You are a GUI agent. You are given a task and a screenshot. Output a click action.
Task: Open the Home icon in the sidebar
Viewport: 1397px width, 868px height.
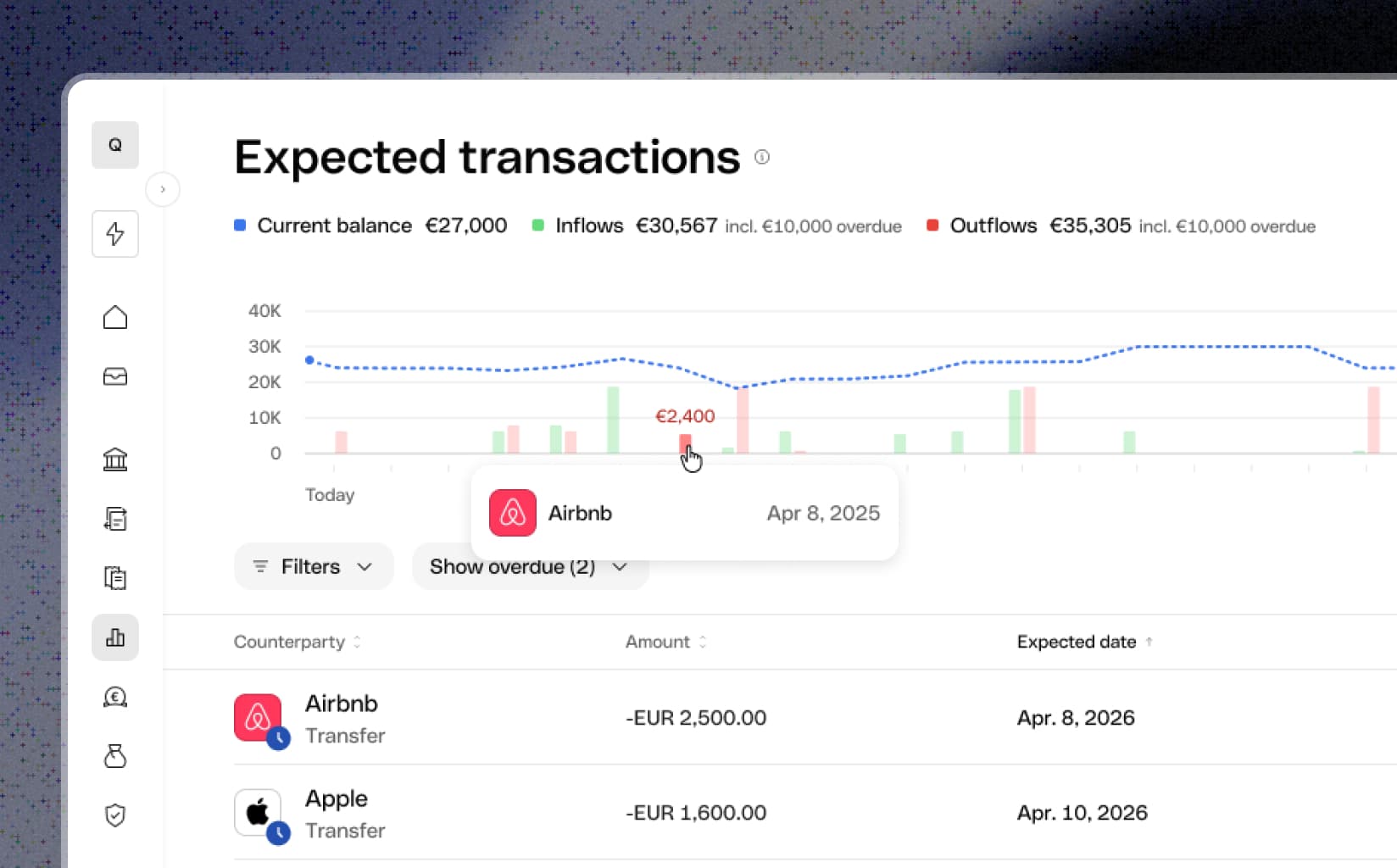pos(115,318)
